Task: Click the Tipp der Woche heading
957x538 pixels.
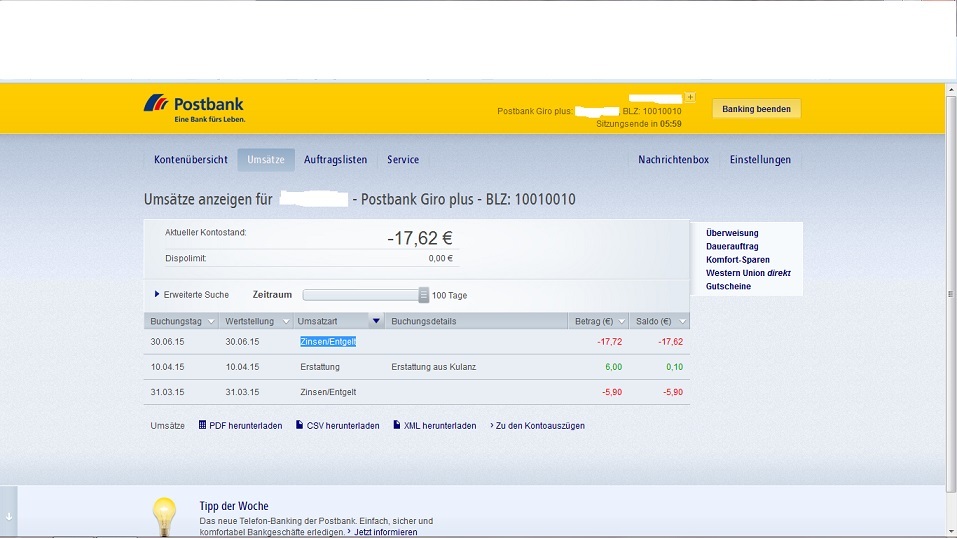Action: (234, 506)
